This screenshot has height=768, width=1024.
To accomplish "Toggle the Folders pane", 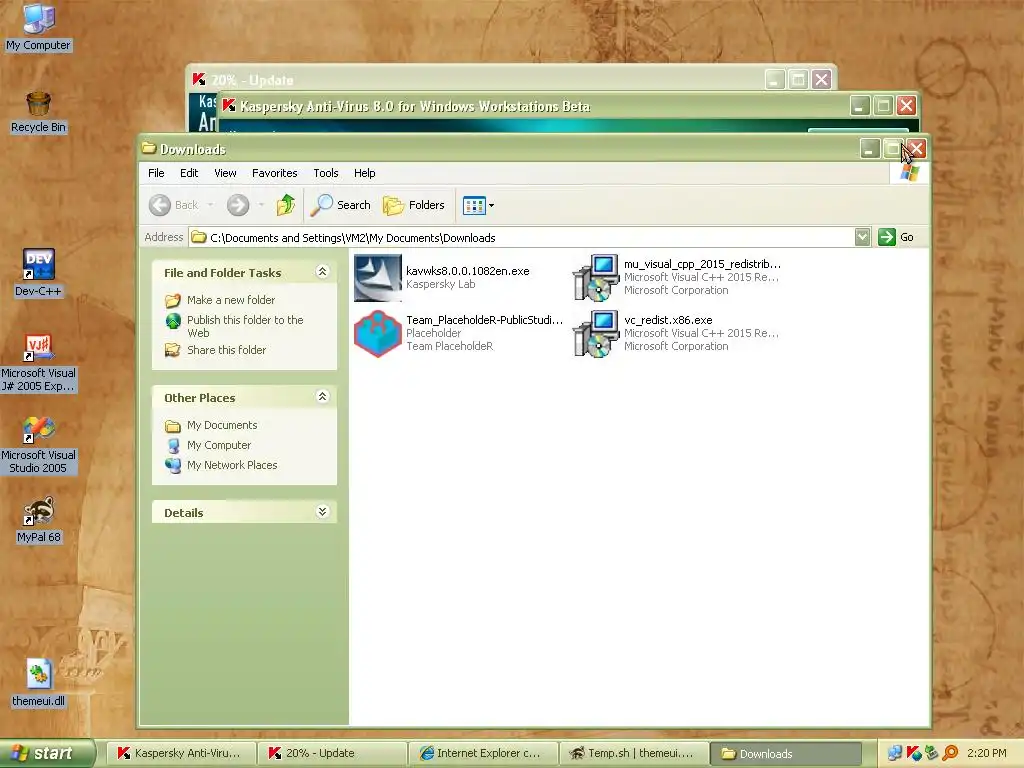I will pyautogui.click(x=414, y=205).
